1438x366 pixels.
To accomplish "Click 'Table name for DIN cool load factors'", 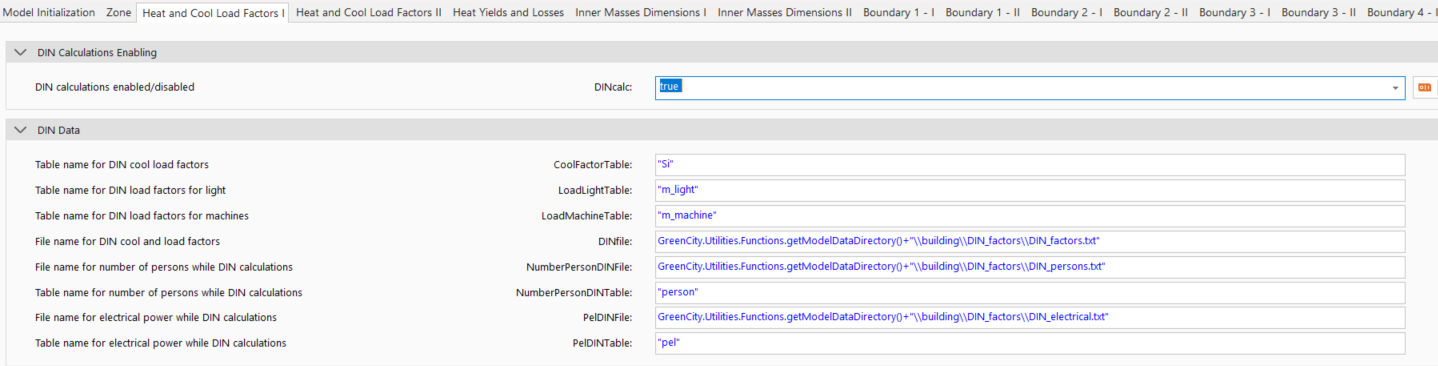I will click(122, 164).
